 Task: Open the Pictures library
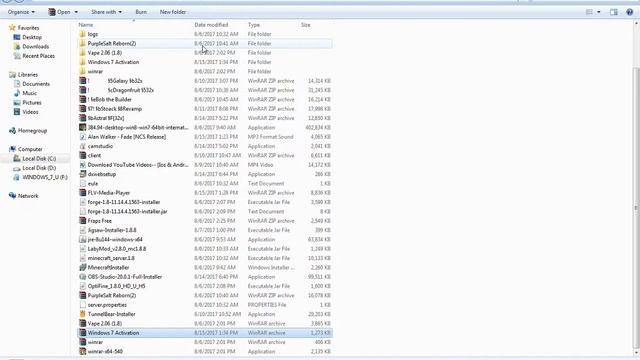pyautogui.click(x=32, y=103)
